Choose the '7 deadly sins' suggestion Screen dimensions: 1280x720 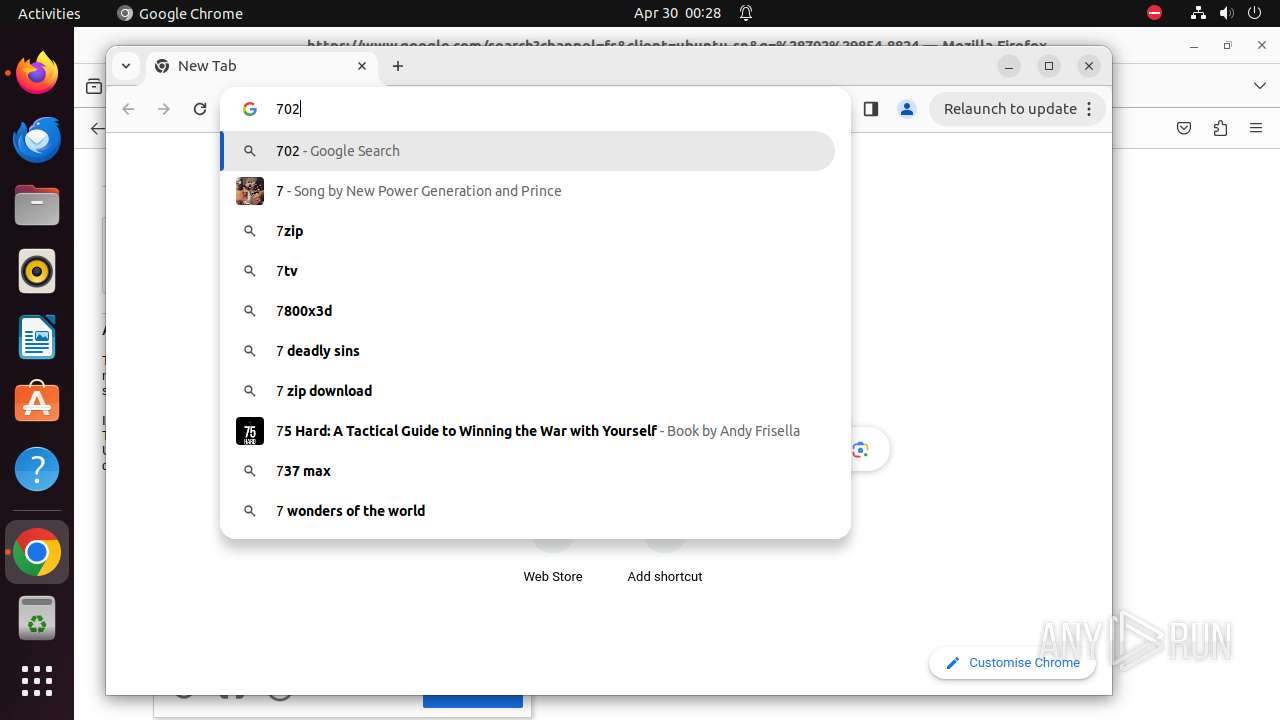point(528,351)
